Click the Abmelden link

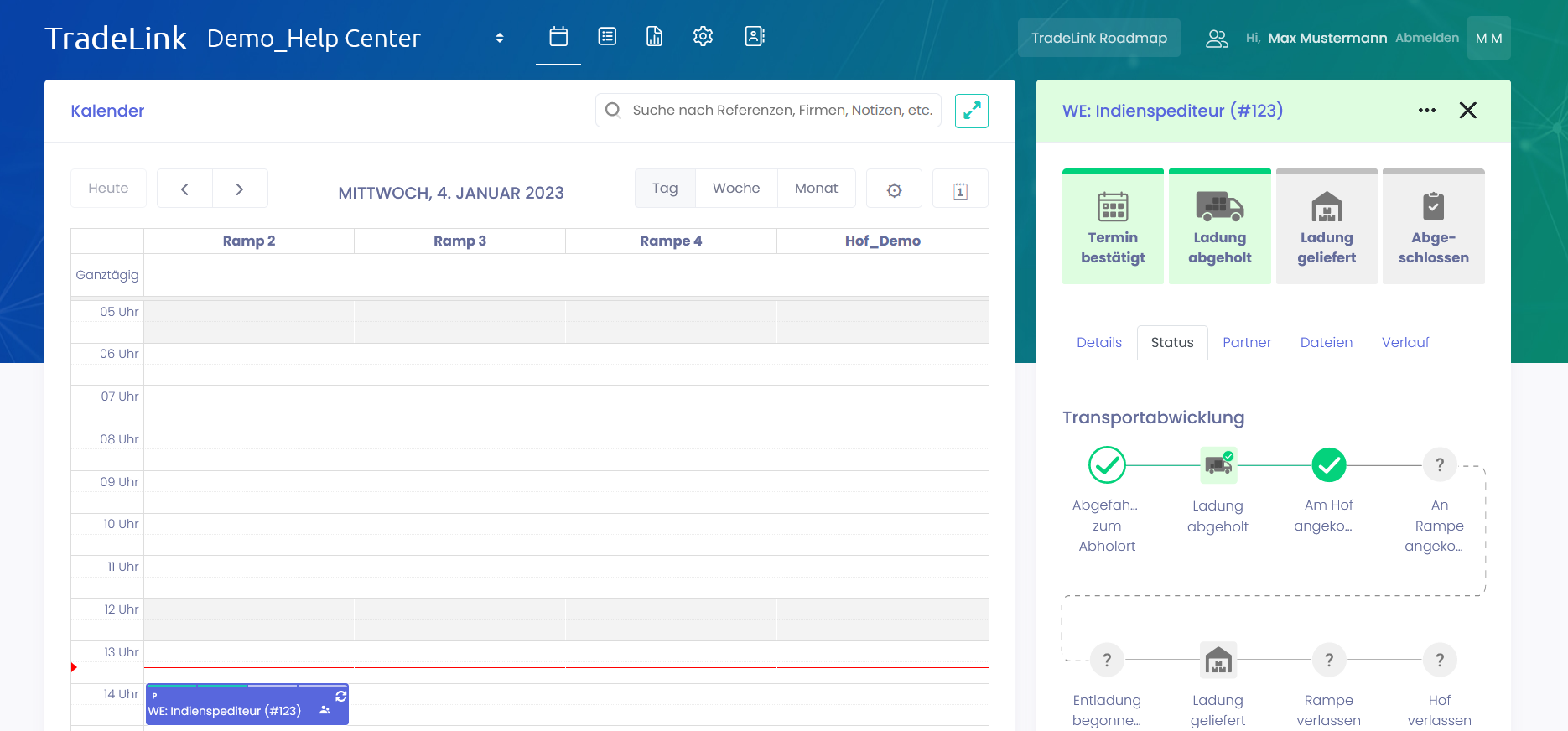pos(1426,39)
